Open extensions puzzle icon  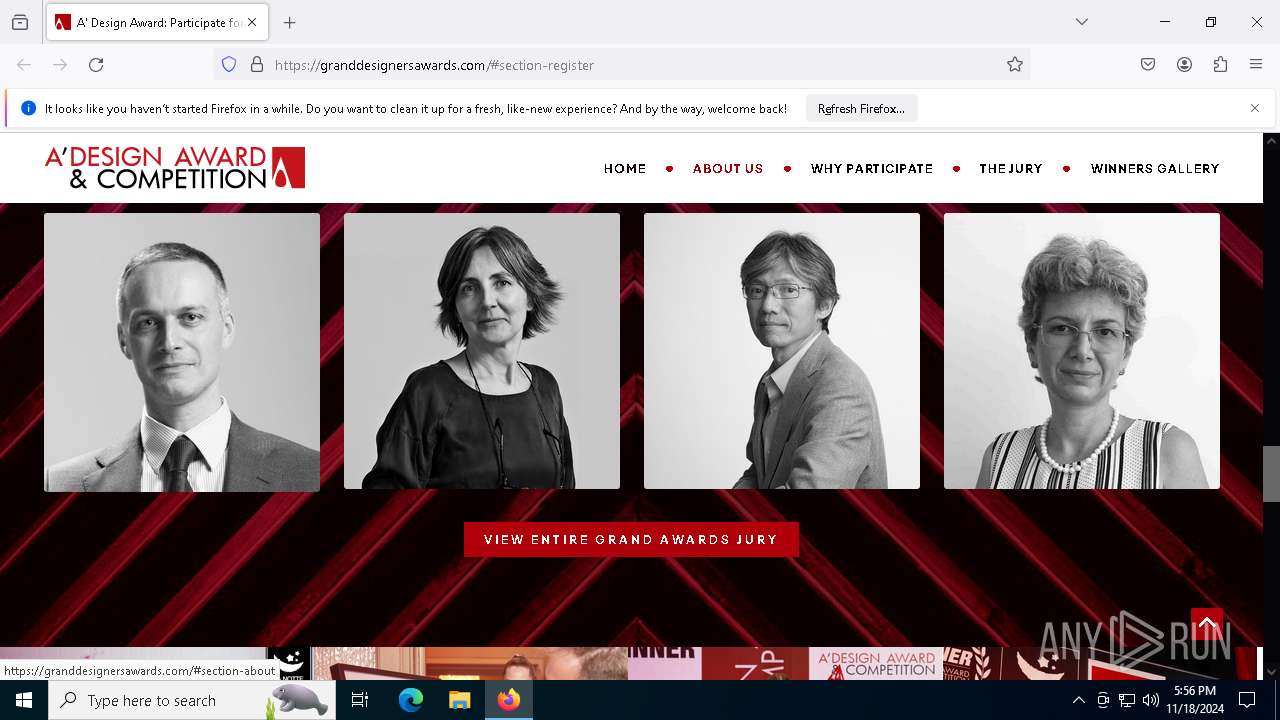pos(1220,65)
